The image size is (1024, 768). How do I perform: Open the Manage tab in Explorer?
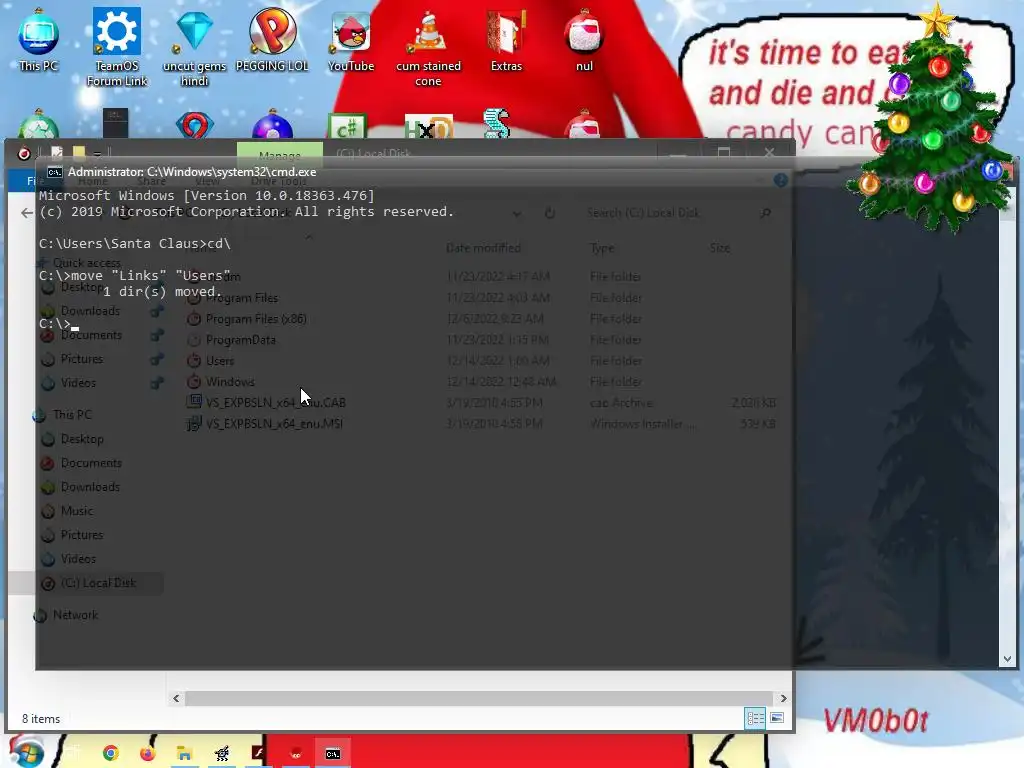(280, 155)
